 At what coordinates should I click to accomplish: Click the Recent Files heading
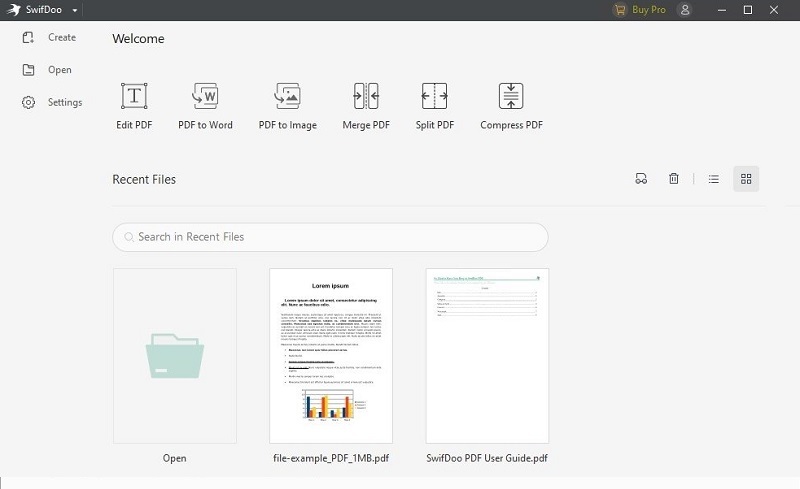[144, 180]
